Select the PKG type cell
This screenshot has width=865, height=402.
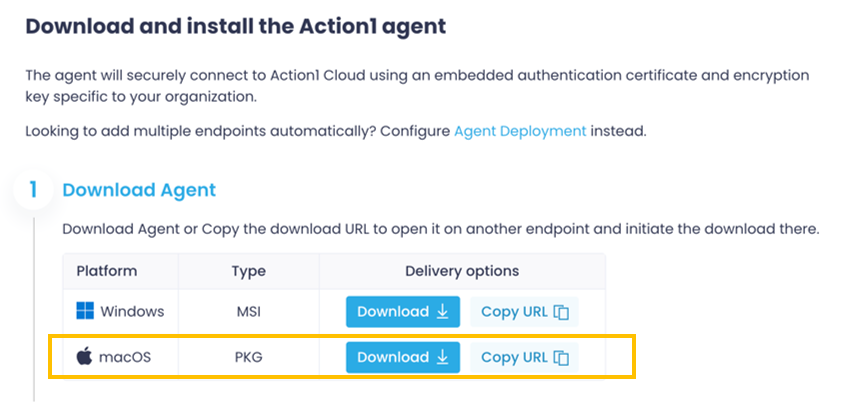[x=248, y=357]
